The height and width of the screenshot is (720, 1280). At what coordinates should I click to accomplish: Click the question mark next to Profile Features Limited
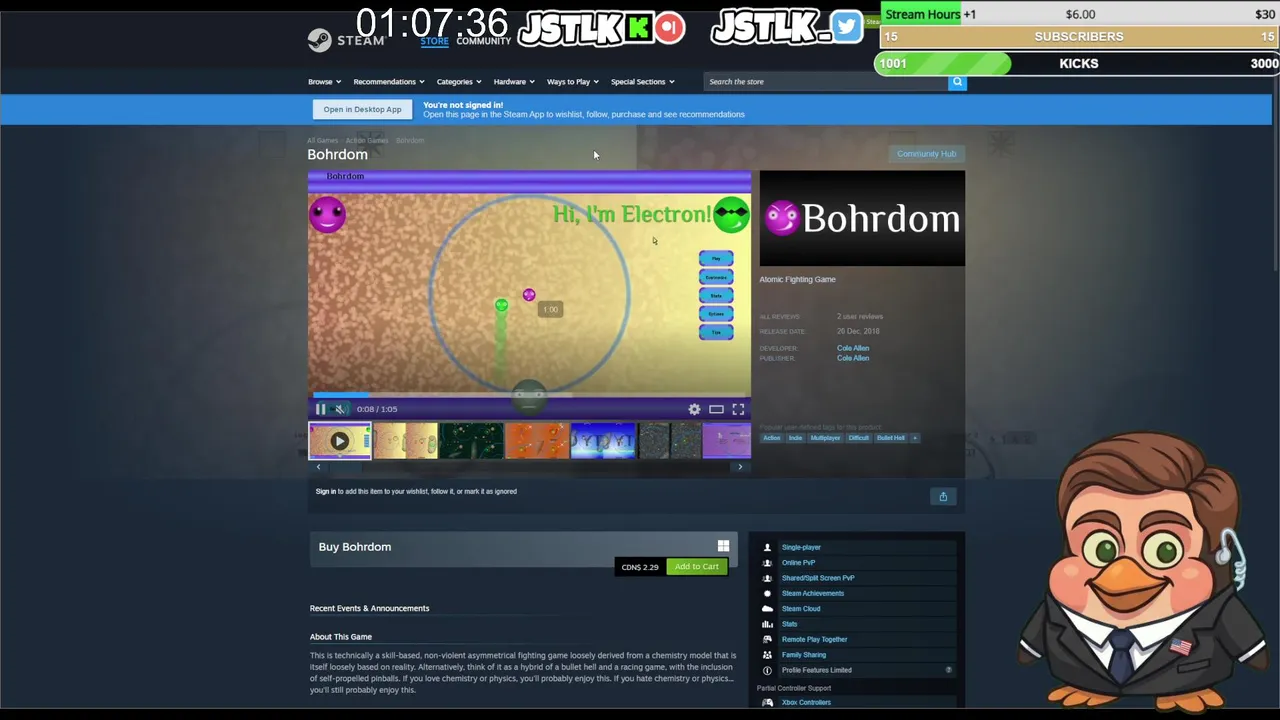click(x=949, y=670)
